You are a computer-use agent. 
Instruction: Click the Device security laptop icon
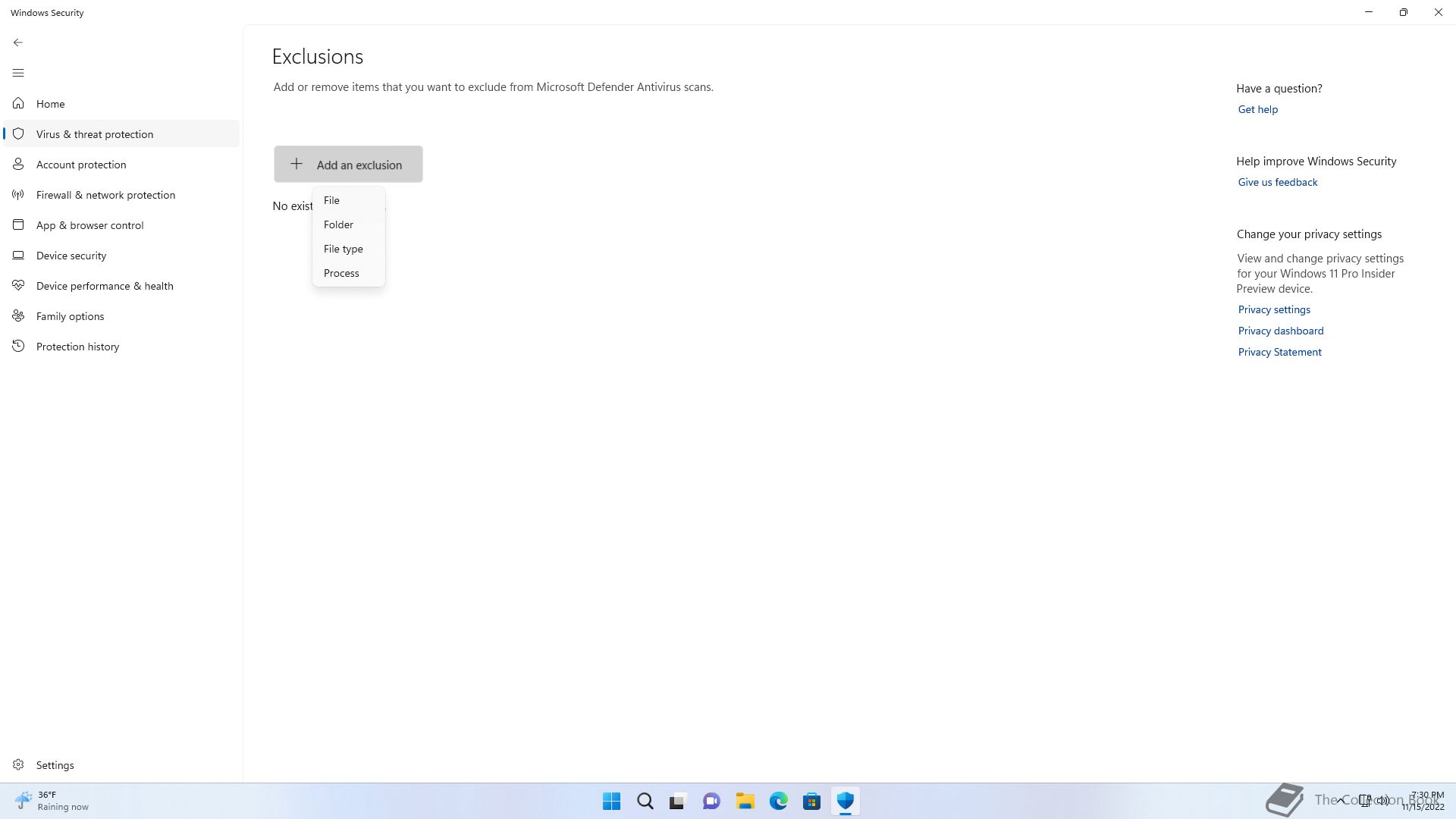tap(18, 255)
